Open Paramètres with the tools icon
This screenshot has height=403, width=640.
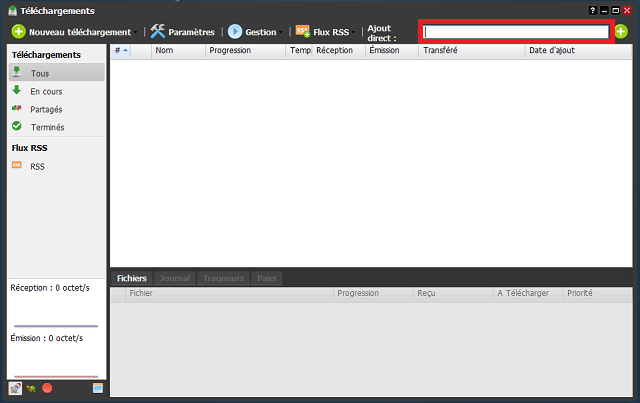click(182, 32)
